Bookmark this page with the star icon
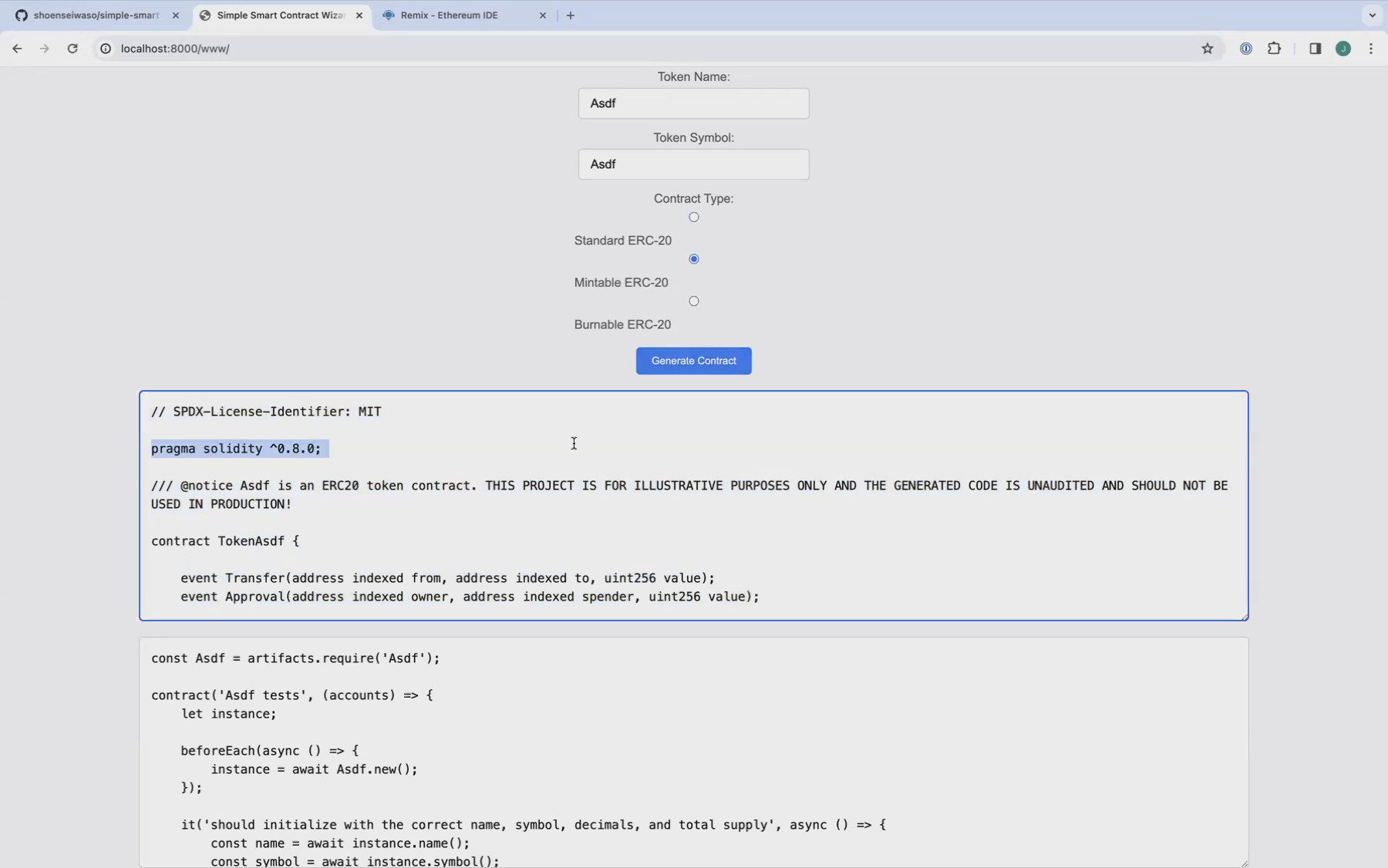 tap(1206, 48)
